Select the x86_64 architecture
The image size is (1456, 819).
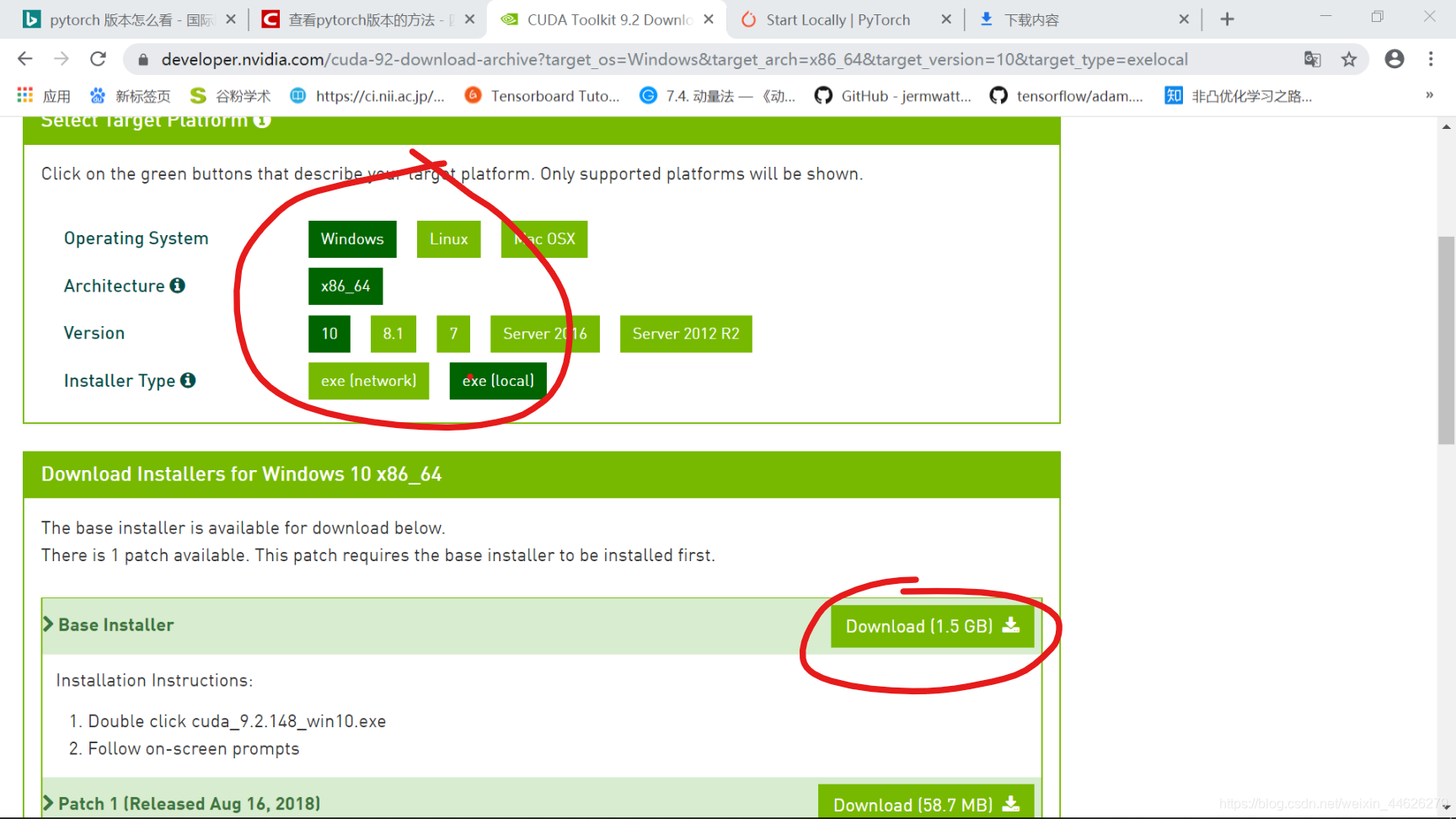(x=345, y=286)
